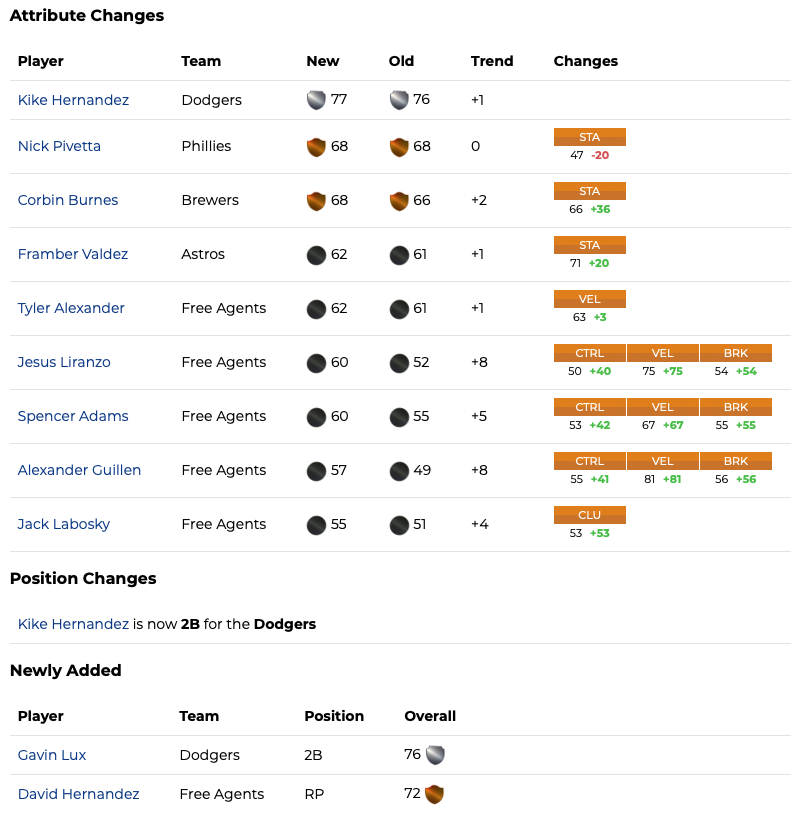Go to Spencer Adams player page
This screenshot has width=791, height=813.
[x=73, y=416]
